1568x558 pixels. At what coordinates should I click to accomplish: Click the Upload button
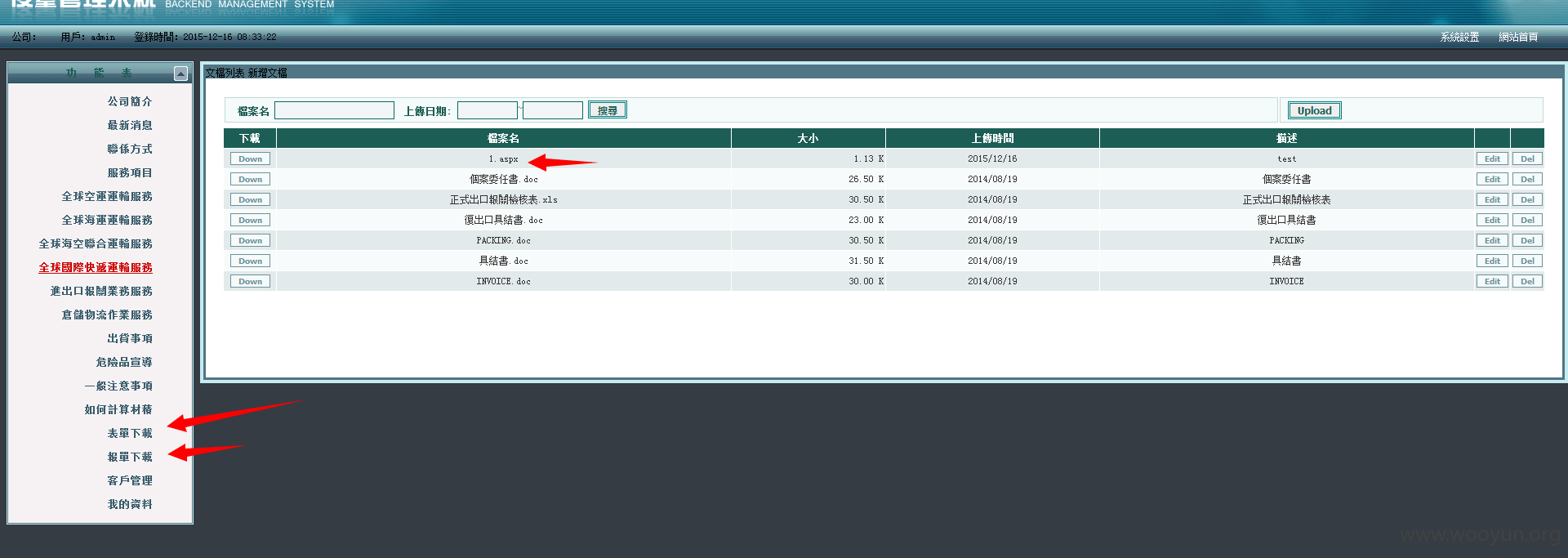(x=1315, y=110)
